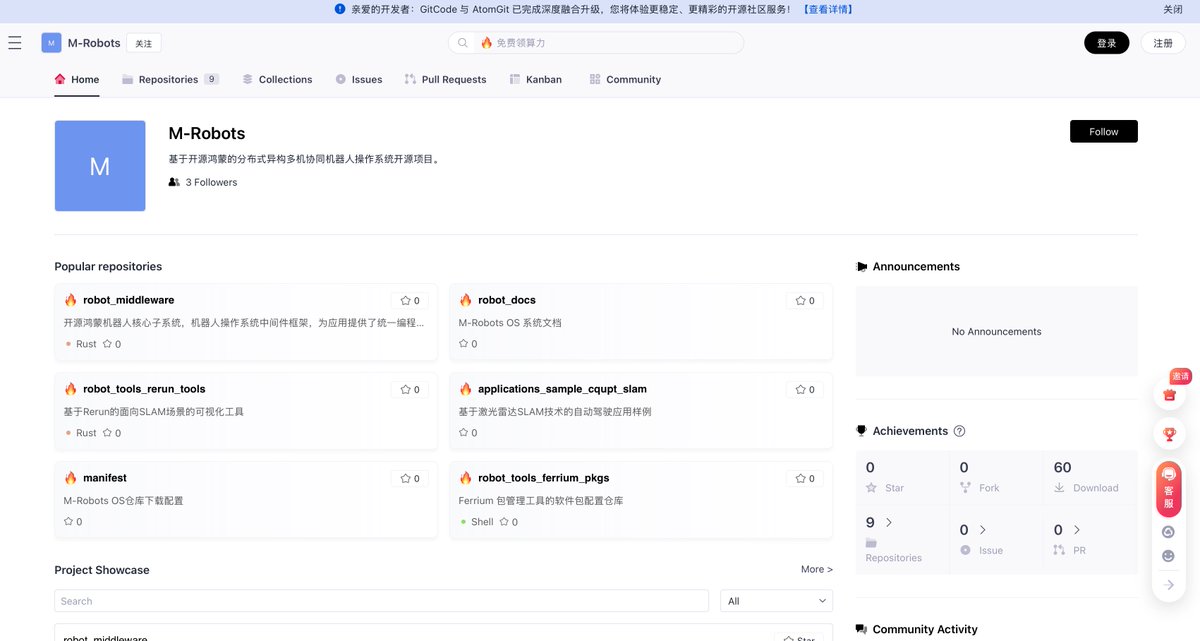Click the Follow button

click(1103, 131)
